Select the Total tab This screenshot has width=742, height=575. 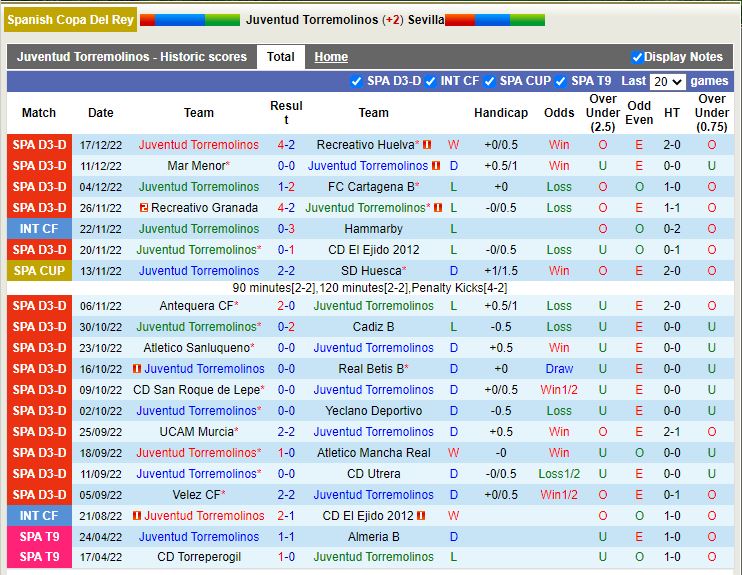tap(280, 57)
